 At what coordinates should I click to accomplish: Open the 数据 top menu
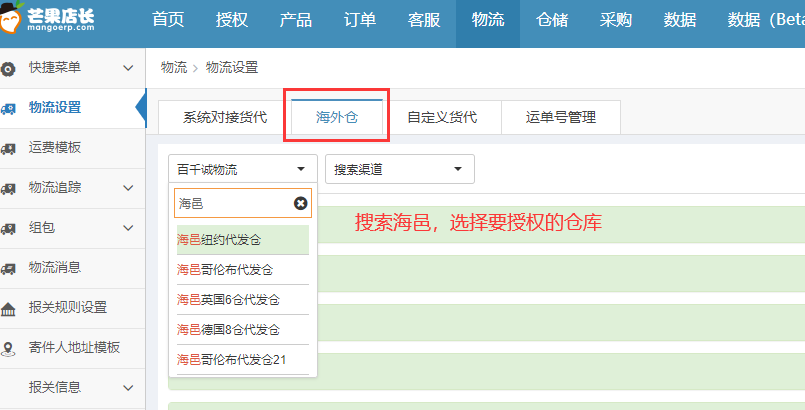[680, 21]
